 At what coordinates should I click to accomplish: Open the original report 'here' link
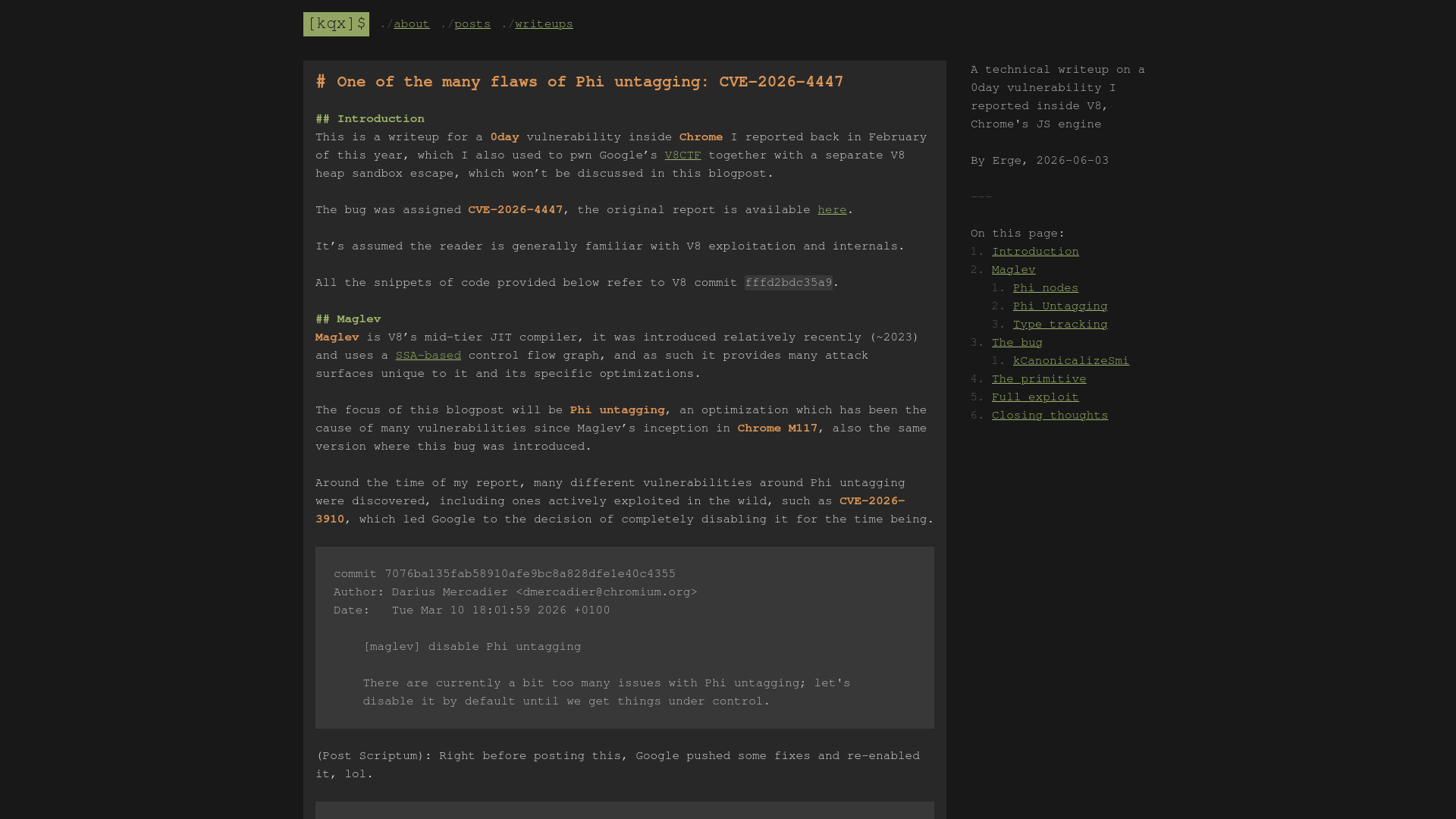832,210
